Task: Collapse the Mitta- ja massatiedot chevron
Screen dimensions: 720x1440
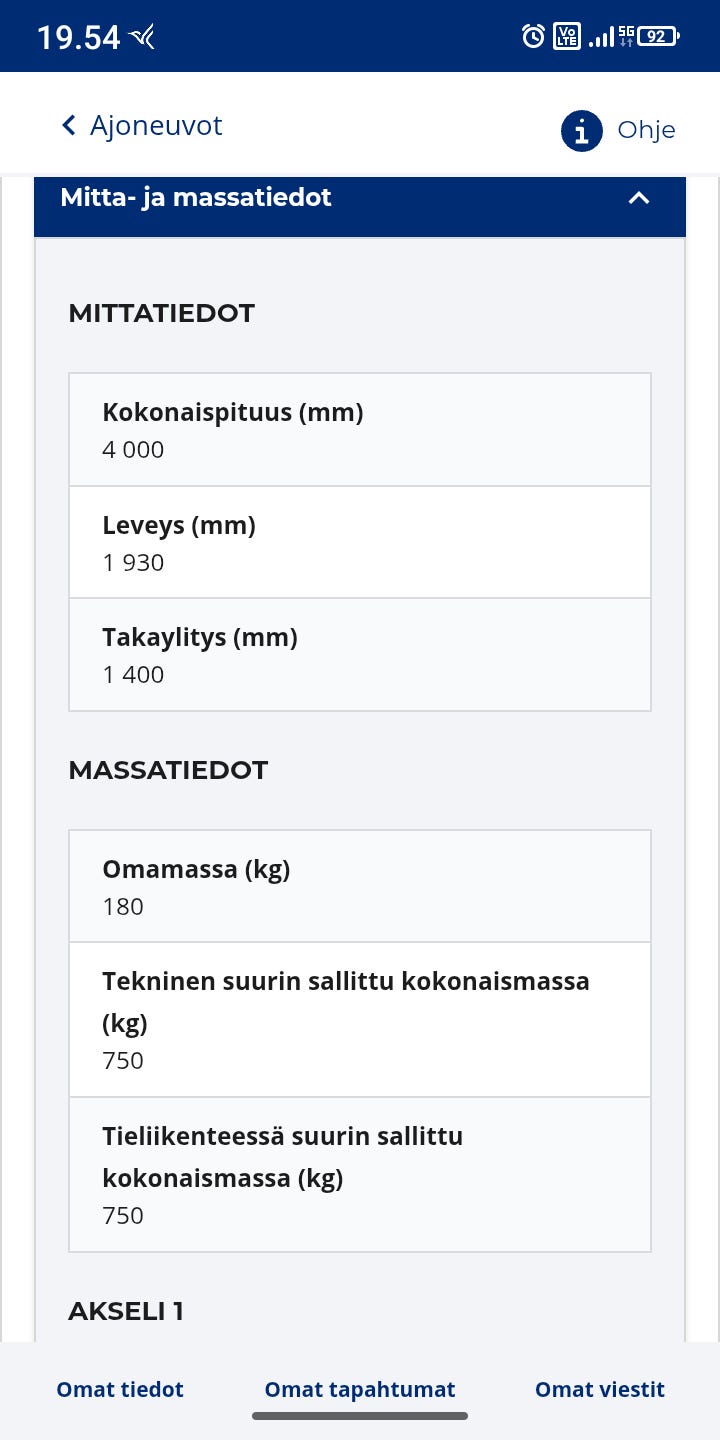Action: pos(639,198)
